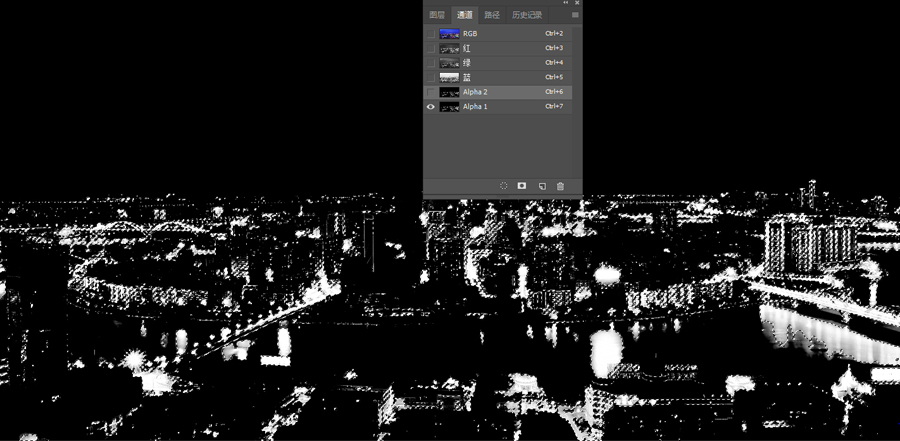Click the Ctrl+7 shortcut label

(x=554, y=107)
